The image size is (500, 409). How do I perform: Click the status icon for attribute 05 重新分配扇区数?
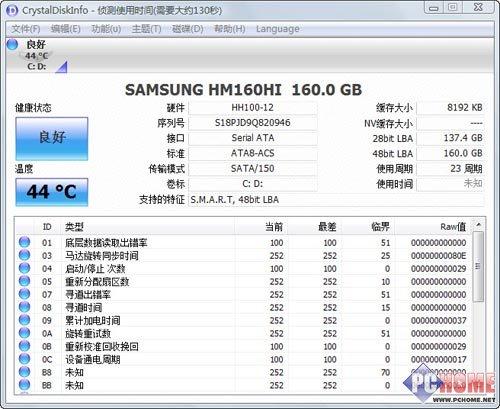24,281
